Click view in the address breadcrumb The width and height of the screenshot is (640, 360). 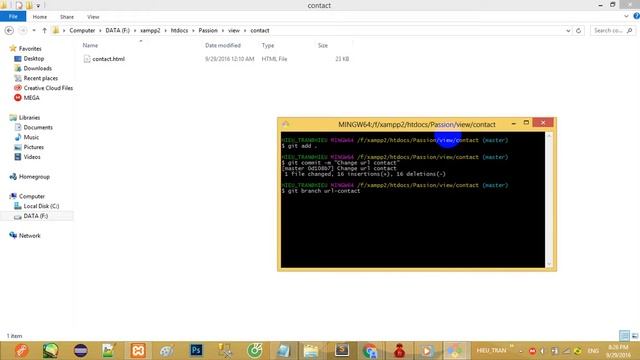(x=234, y=31)
